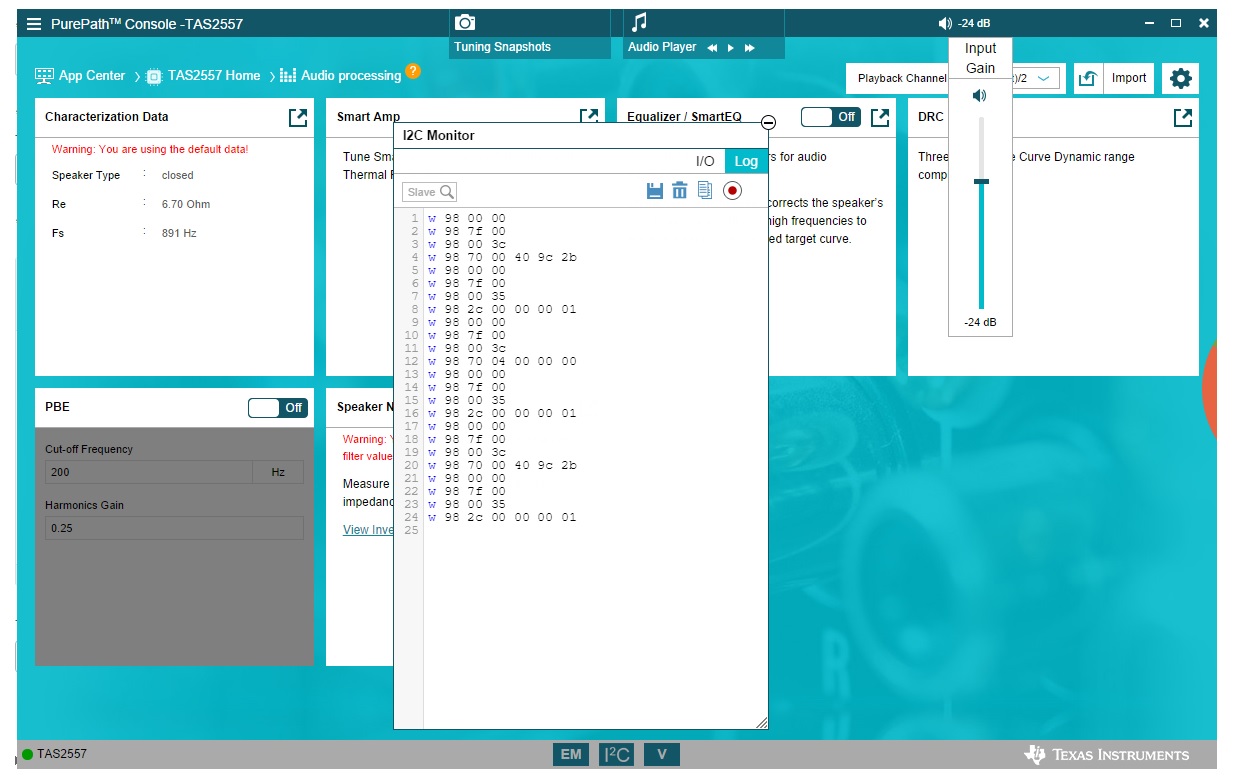Click the EM button in status bar
Viewport: 1239px width, 779px height.
click(571, 755)
